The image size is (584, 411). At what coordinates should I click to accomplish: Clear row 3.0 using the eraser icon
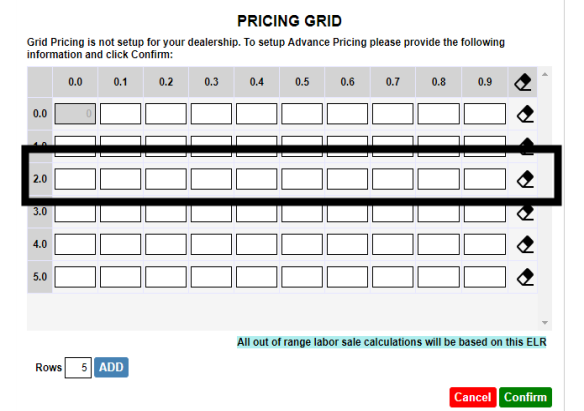(x=525, y=213)
